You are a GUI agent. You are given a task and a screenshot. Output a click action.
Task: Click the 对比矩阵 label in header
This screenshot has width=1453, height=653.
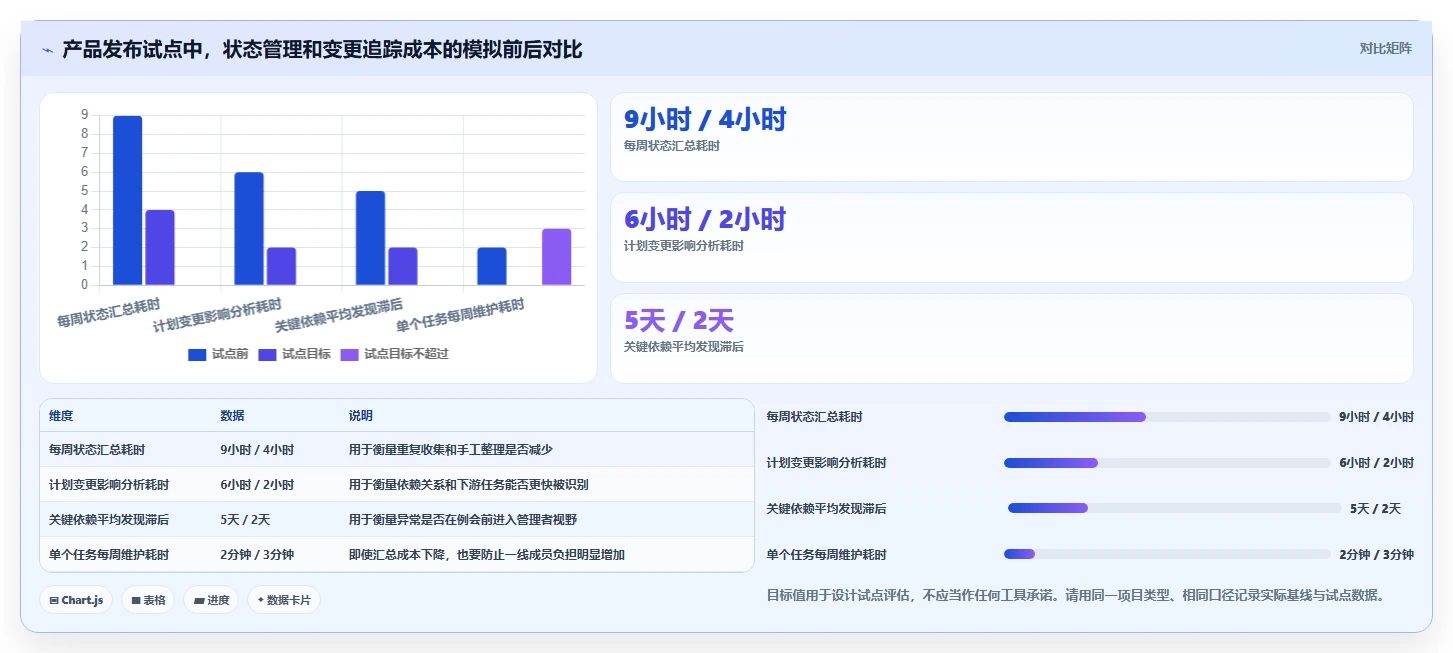1385,48
